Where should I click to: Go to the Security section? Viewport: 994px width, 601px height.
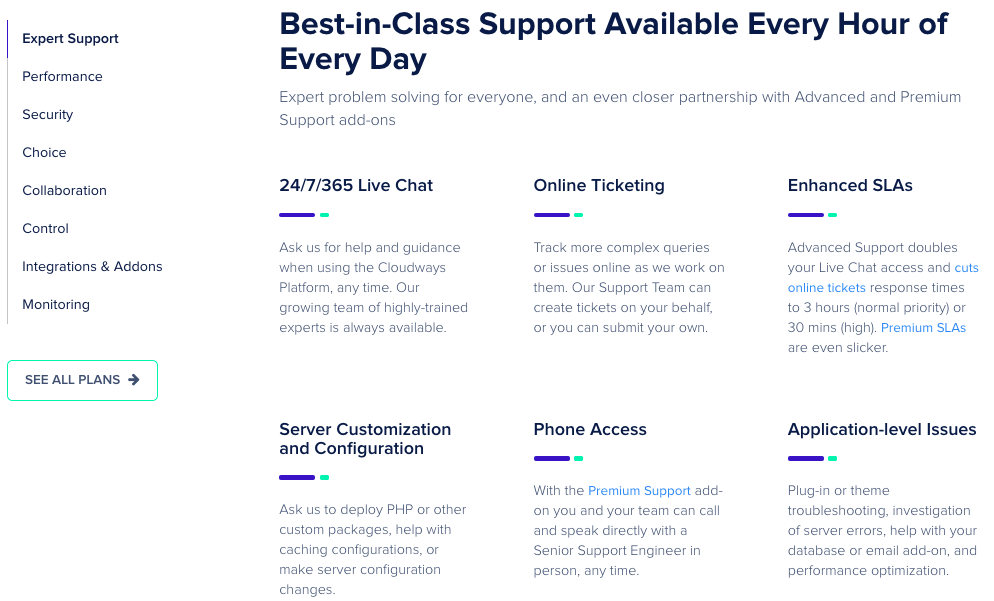[x=48, y=115]
